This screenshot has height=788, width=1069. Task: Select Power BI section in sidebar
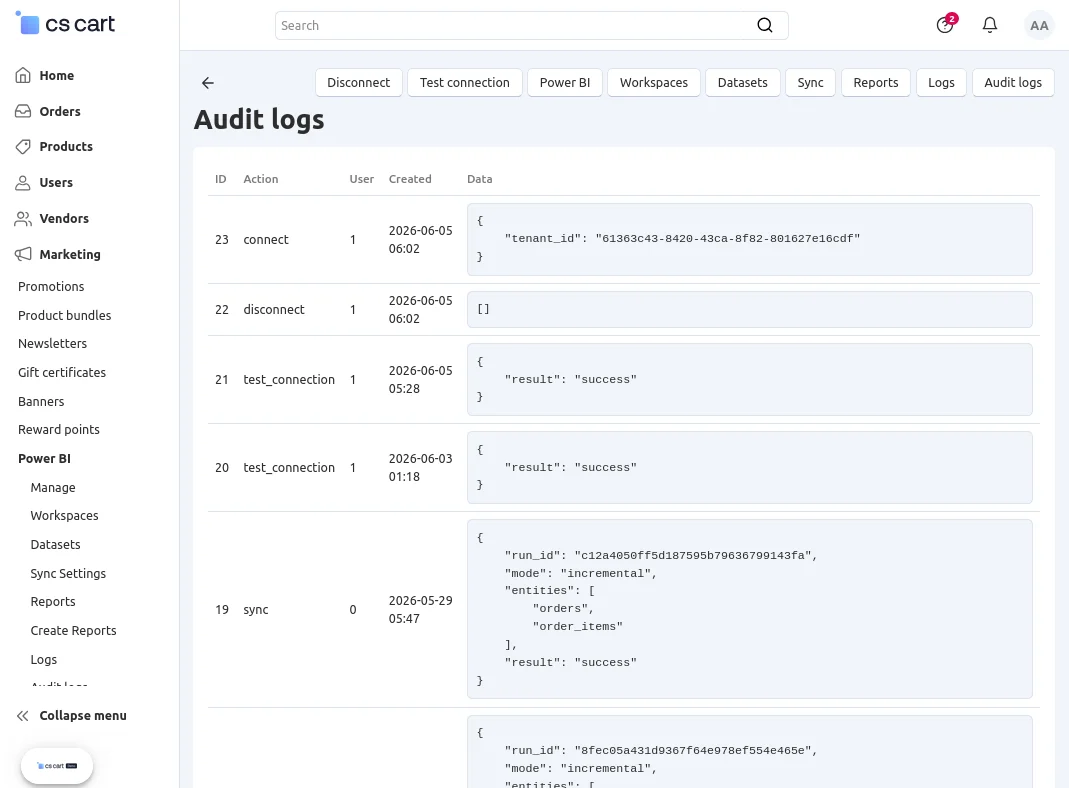(x=44, y=459)
